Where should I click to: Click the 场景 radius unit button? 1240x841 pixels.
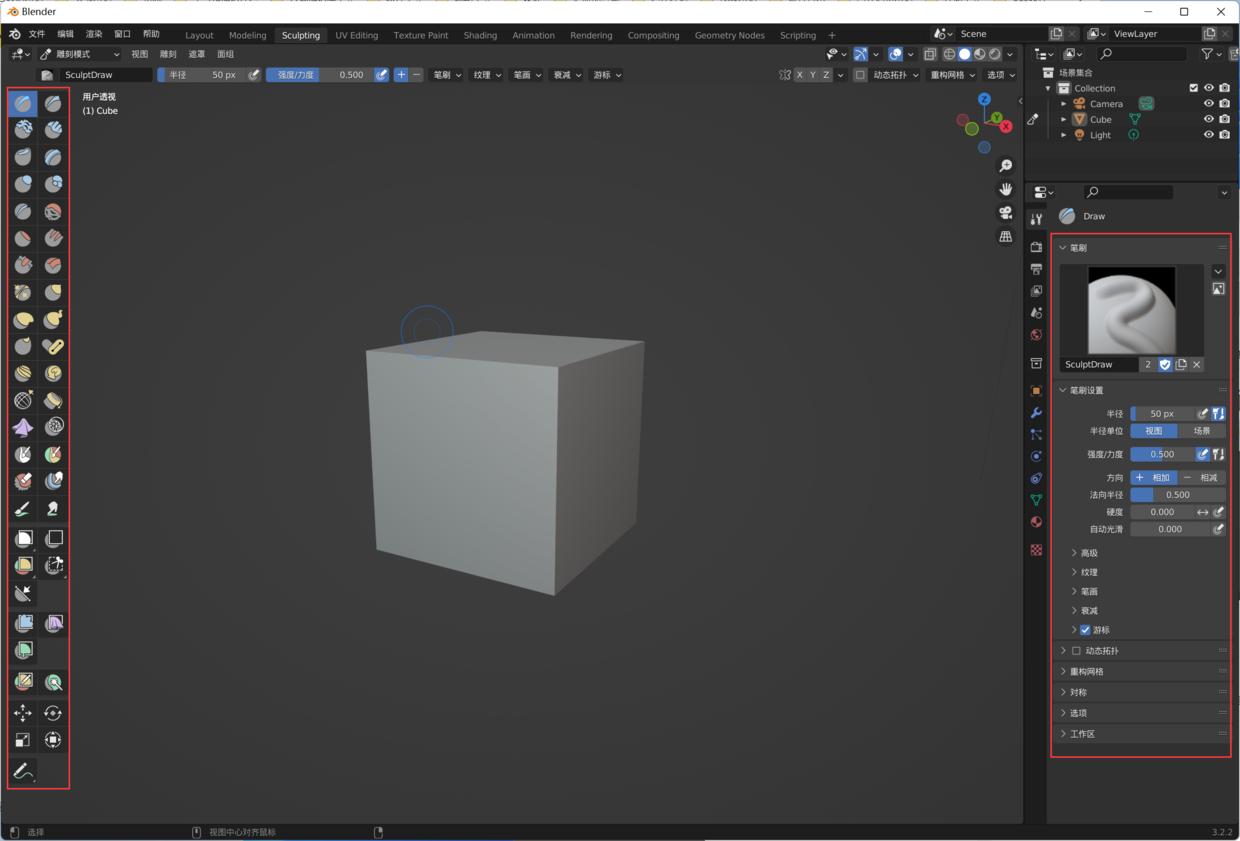(1202, 430)
